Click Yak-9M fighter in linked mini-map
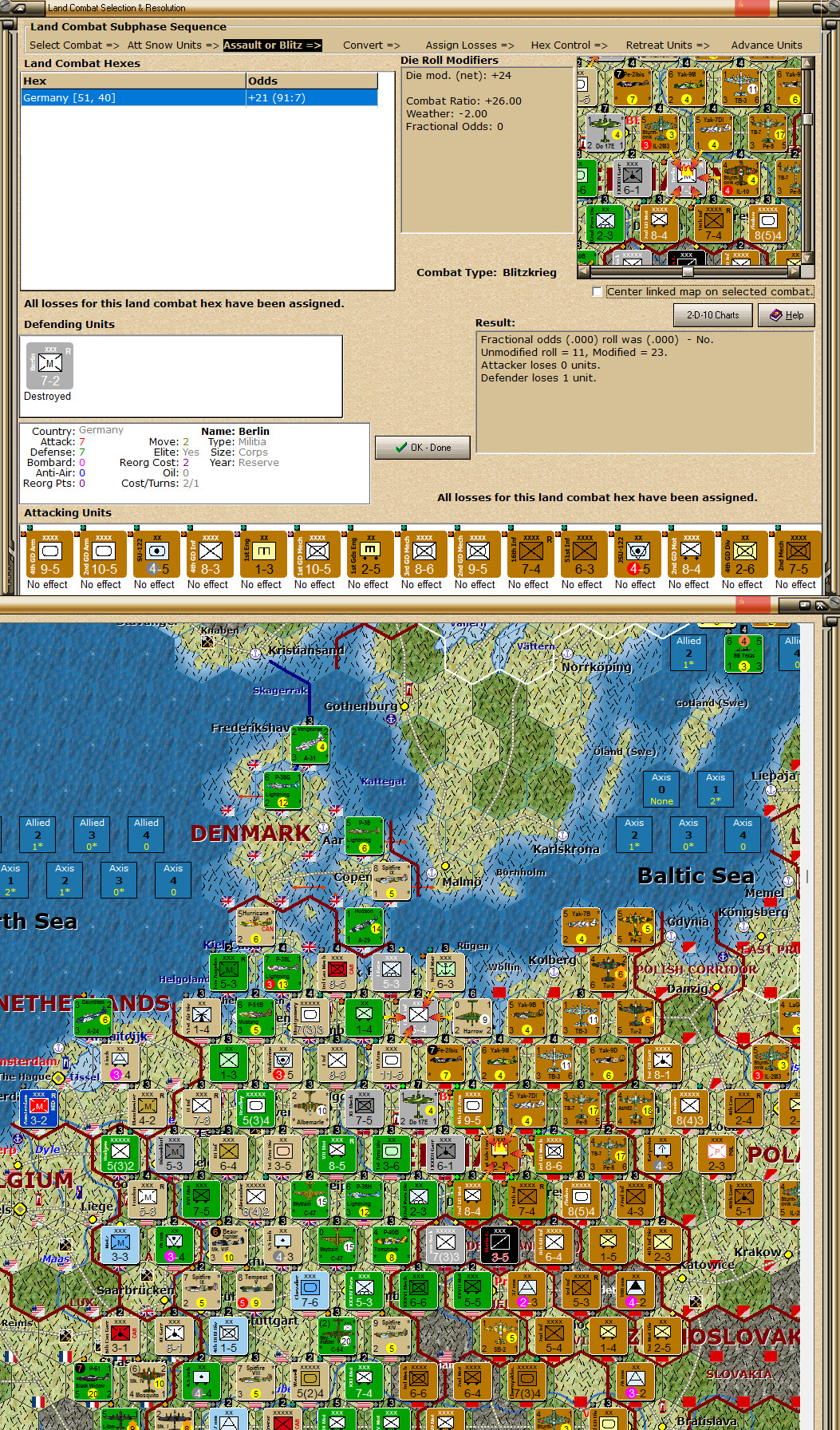The image size is (840, 1430). pyautogui.click(x=685, y=87)
